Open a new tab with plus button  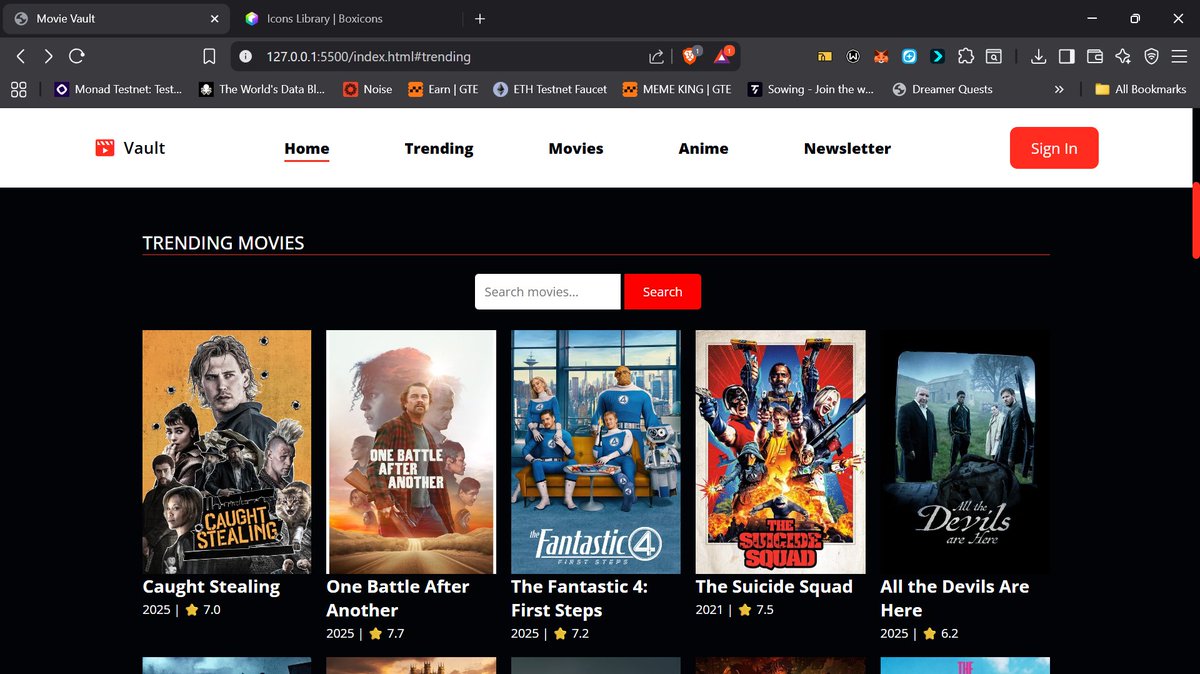tap(480, 19)
